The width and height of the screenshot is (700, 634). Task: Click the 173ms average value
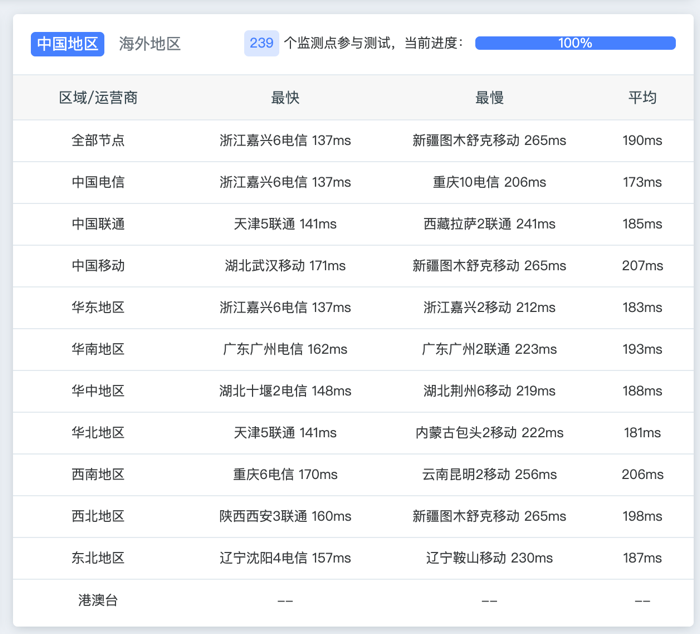click(642, 182)
